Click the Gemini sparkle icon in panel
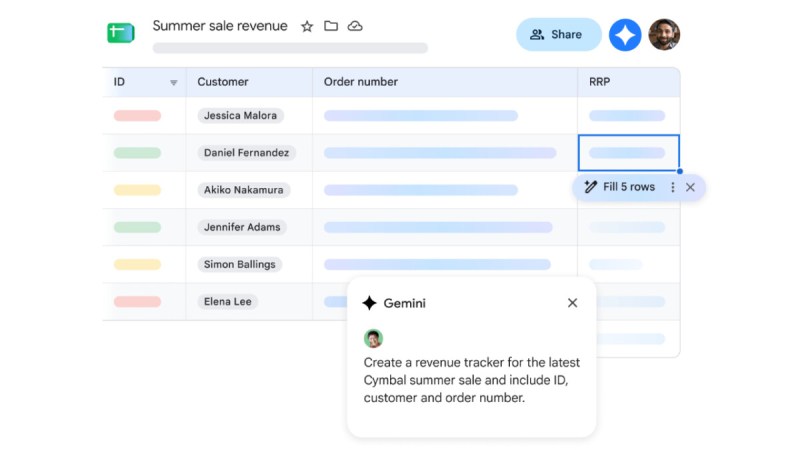The width and height of the screenshot is (800, 450). pos(369,303)
